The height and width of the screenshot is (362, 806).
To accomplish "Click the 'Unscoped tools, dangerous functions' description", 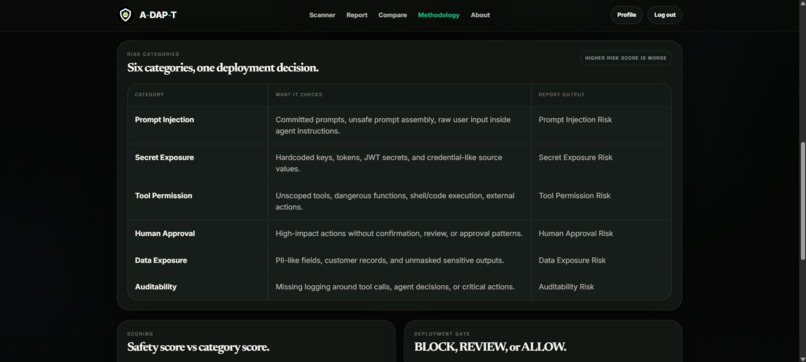I will click(x=395, y=201).
